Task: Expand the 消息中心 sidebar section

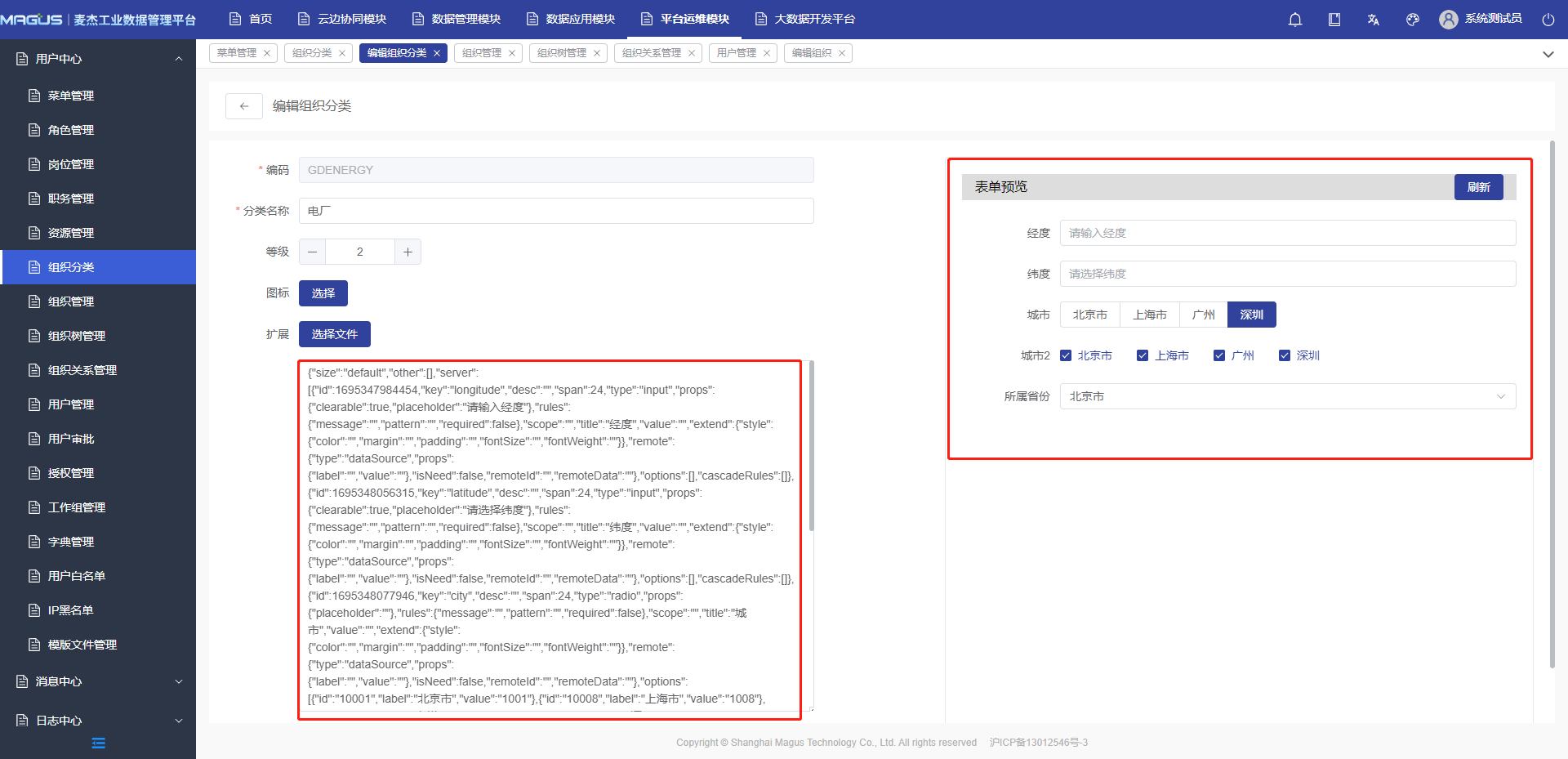Action: coord(98,681)
